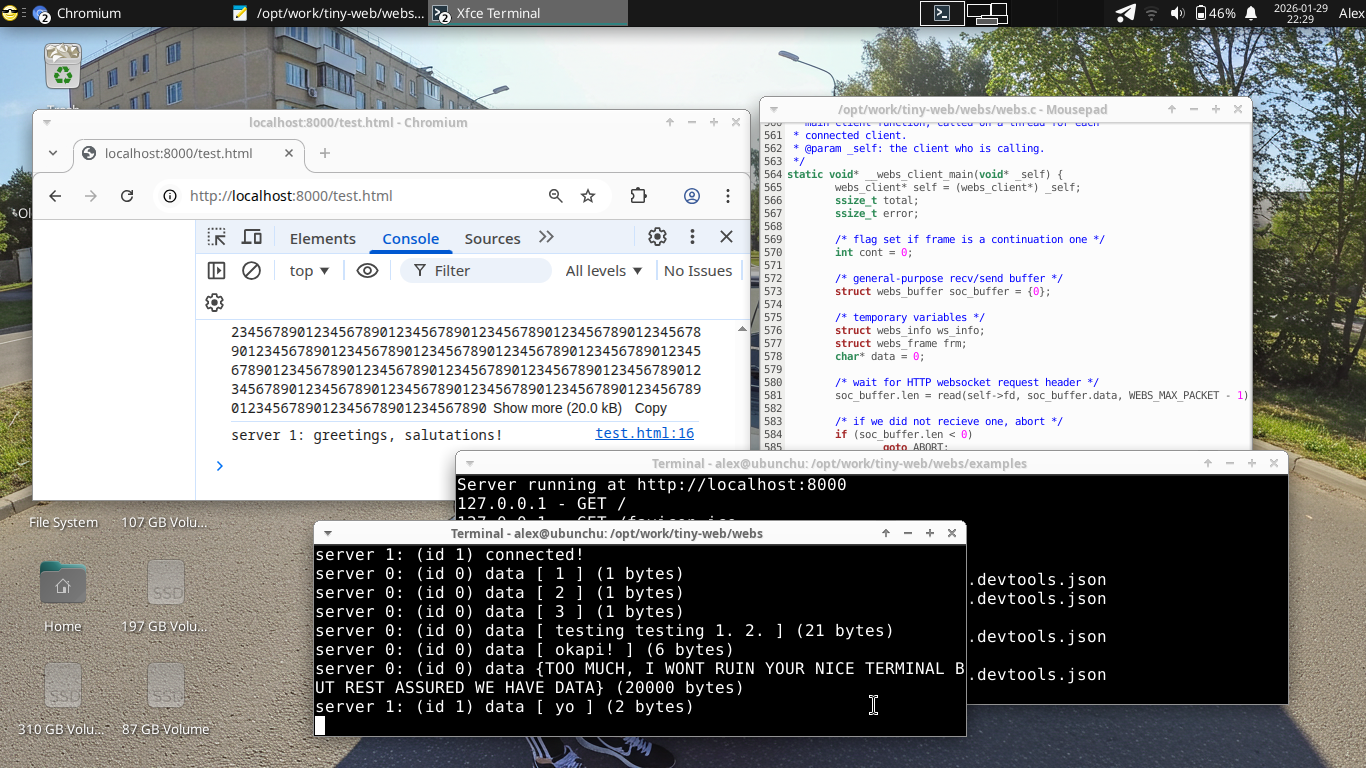Click the console vertical scrollbar
The height and width of the screenshot is (768, 1366).
(x=742, y=384)
